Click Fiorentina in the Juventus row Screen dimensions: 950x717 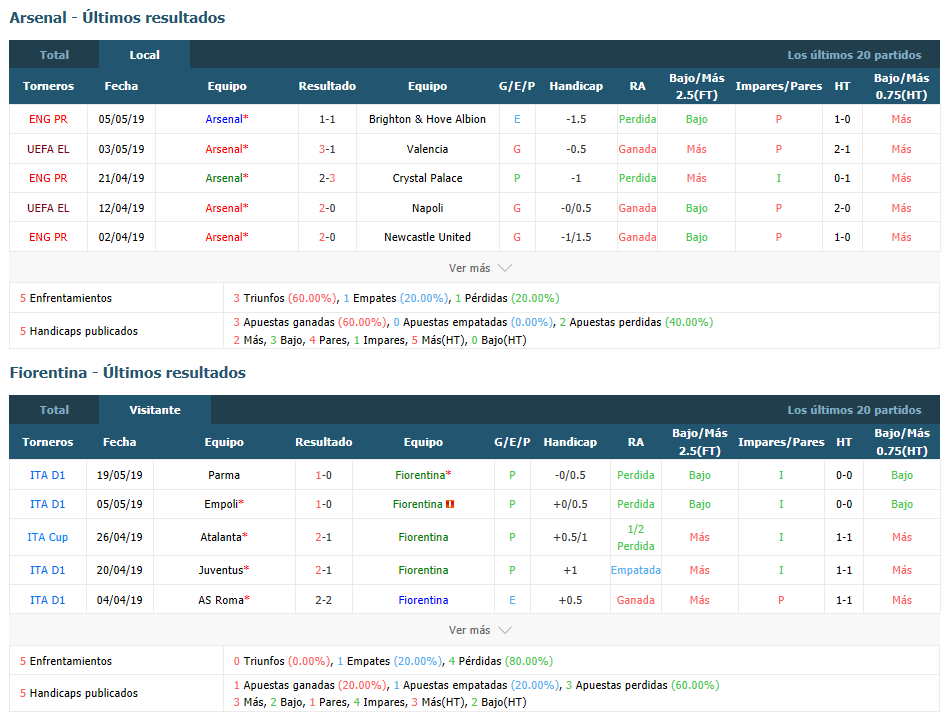coord(423,570)
